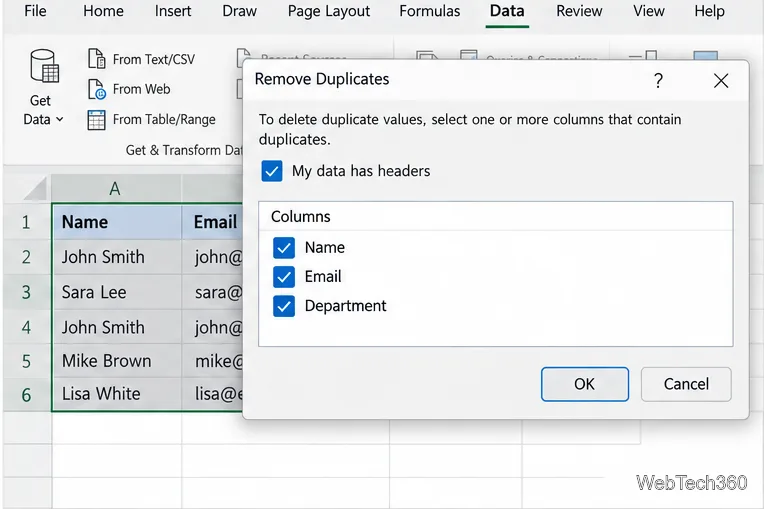Select row 3 header
This screenshot has width=764, height=509.
tap(26, 292)
